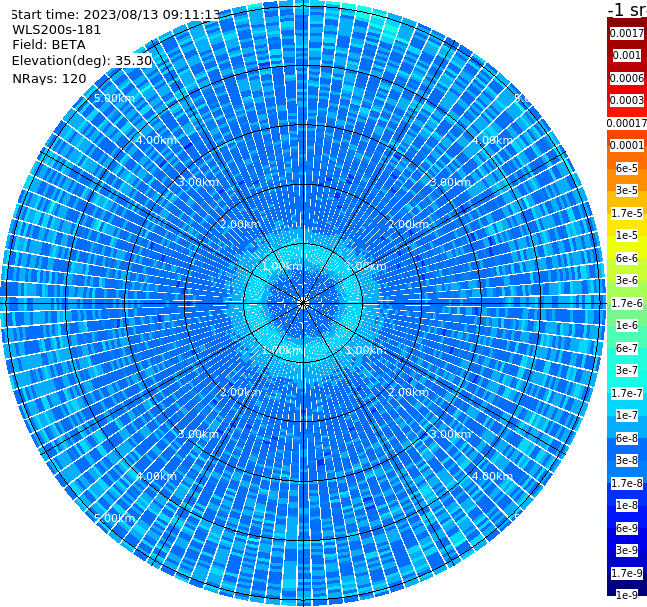
Task: Click the 3.00km range label in upper-left quadrant
Action: [x=198, y=182]
